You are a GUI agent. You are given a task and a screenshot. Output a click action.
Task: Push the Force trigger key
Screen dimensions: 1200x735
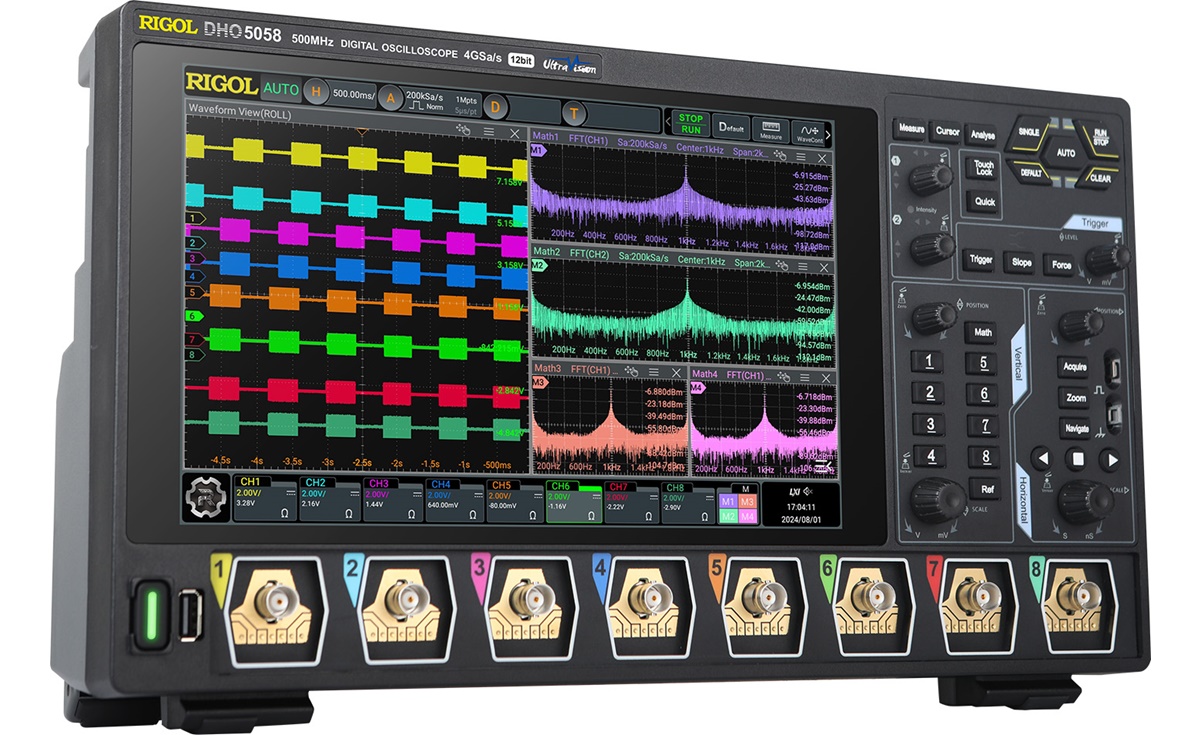[x=1061, y=265]
